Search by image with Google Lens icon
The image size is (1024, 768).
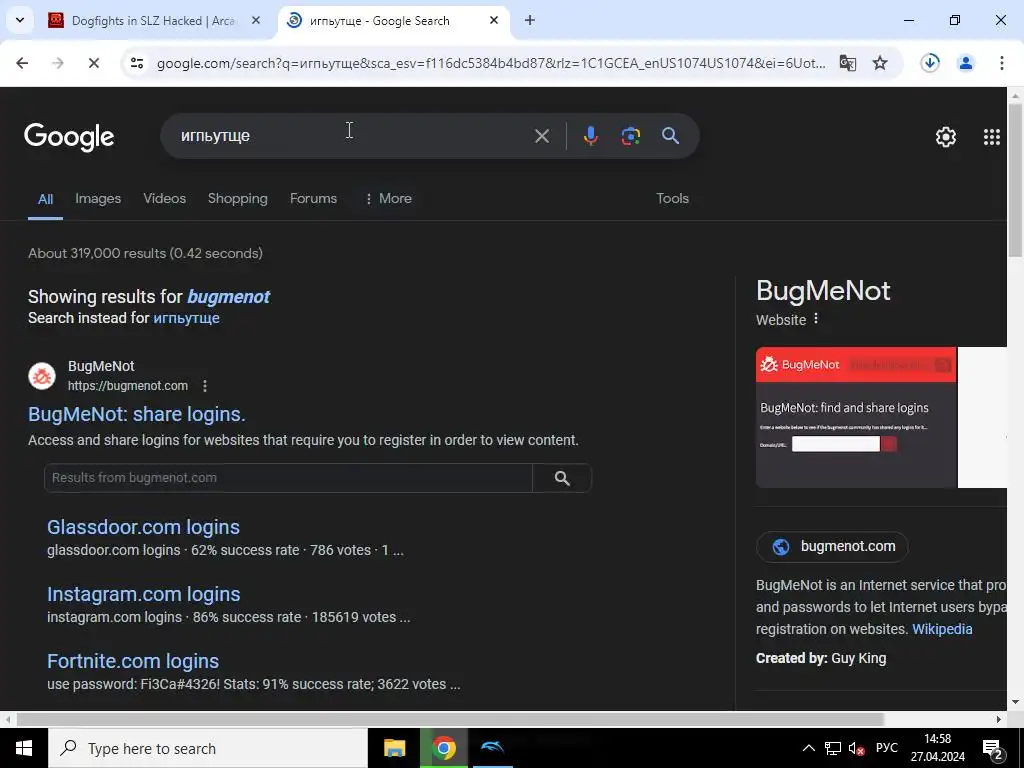(630, 136)
